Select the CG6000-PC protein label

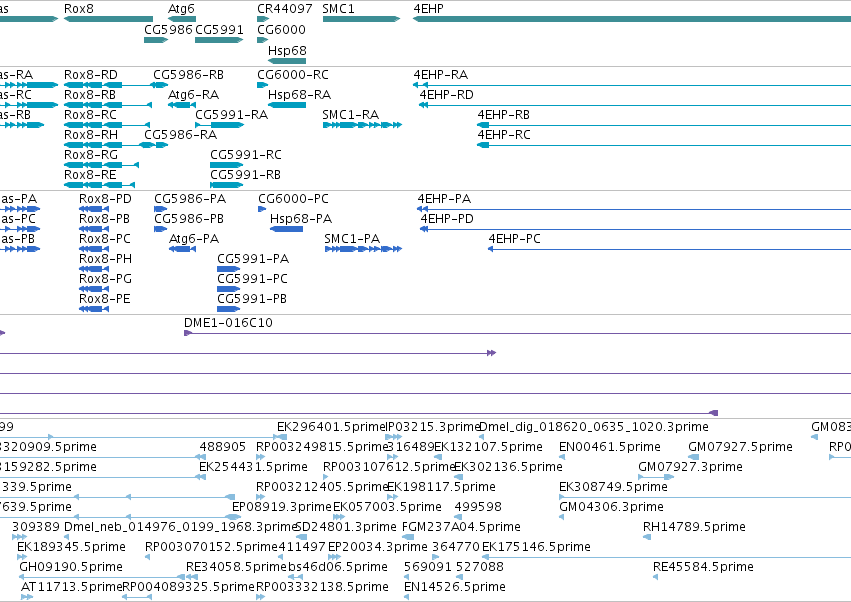[294, 199]
